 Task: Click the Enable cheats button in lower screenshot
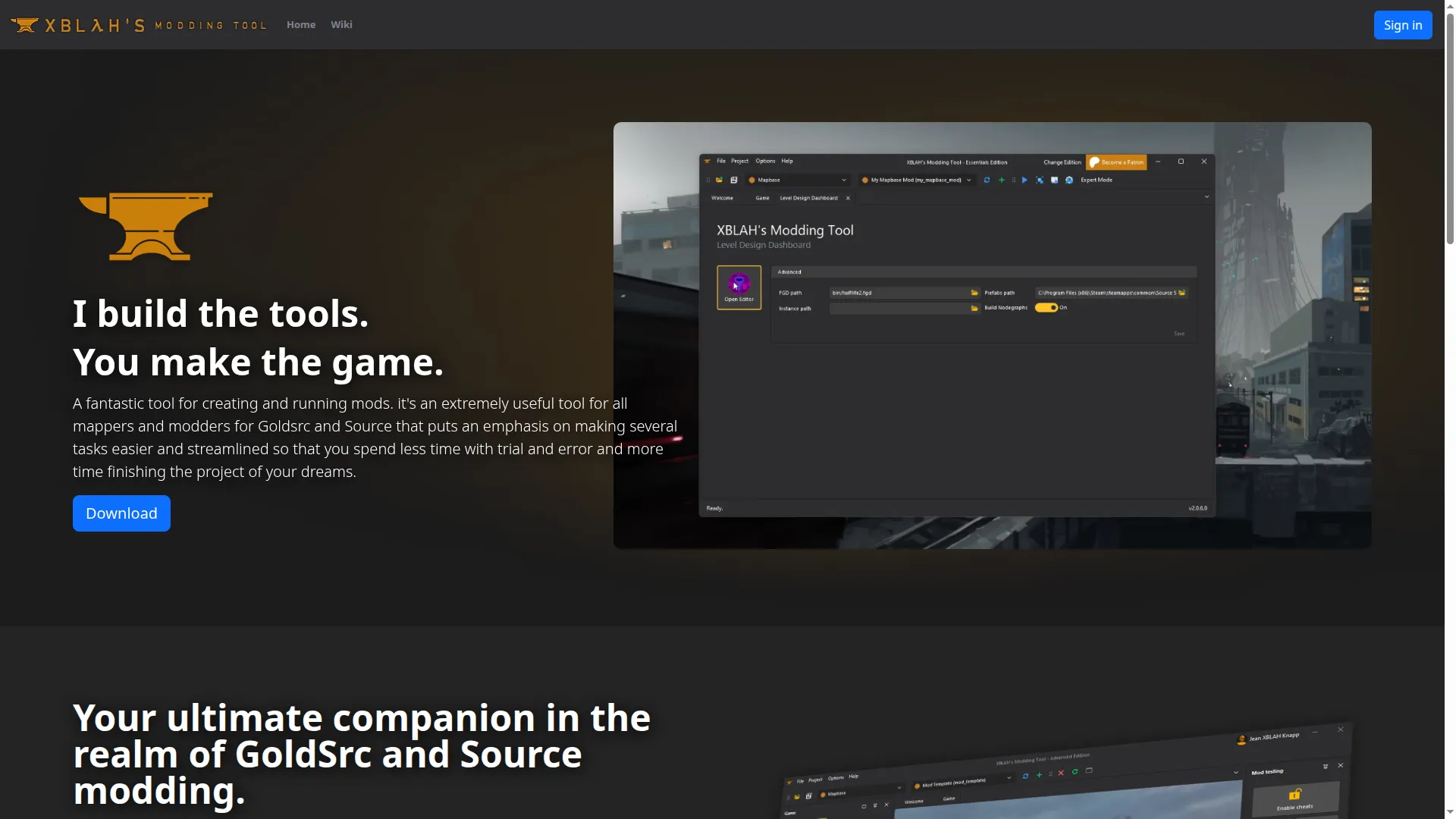click(x=1295, y=799)
